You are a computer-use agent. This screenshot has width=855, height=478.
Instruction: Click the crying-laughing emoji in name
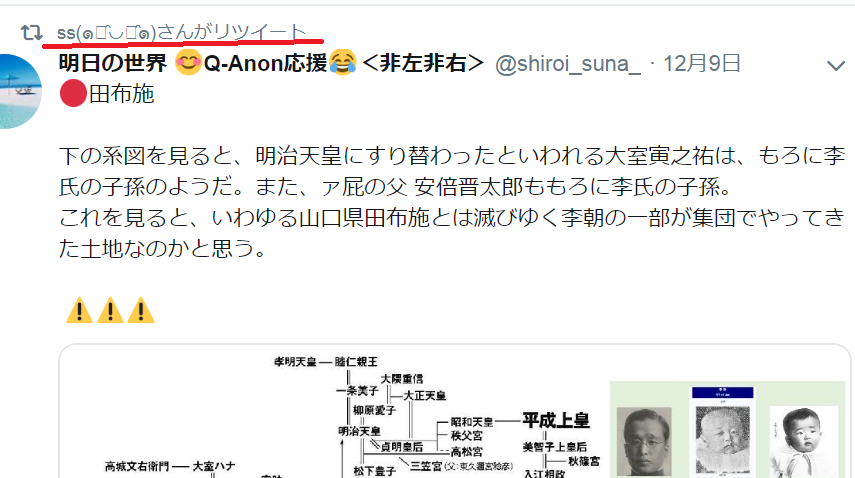[x=342, y=62]
